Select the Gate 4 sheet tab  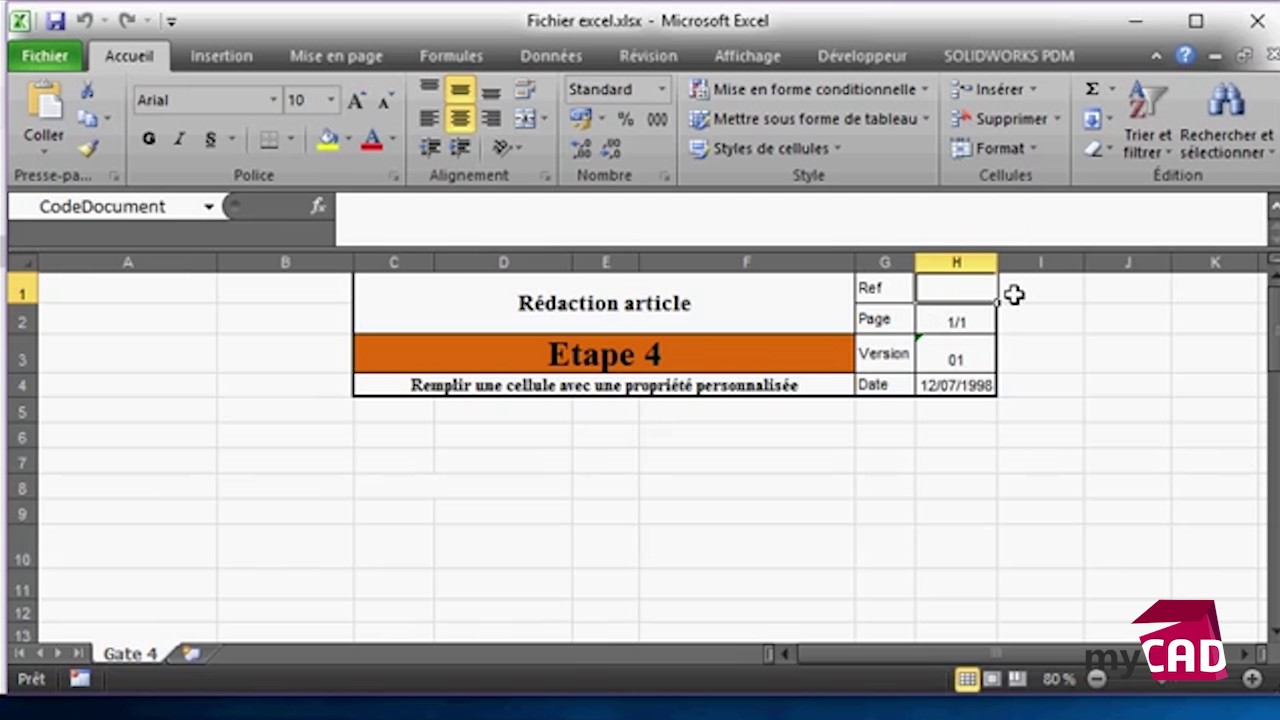coord(130,653)
